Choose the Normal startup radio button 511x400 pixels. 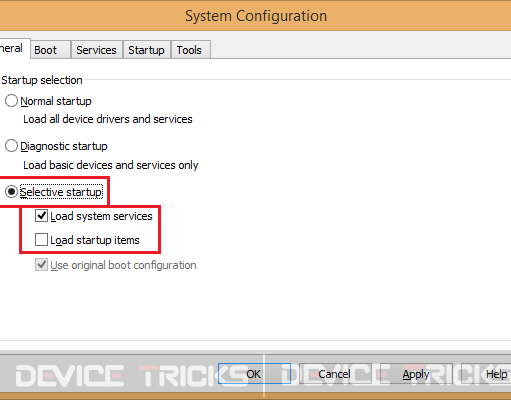[x=11, y=101]
